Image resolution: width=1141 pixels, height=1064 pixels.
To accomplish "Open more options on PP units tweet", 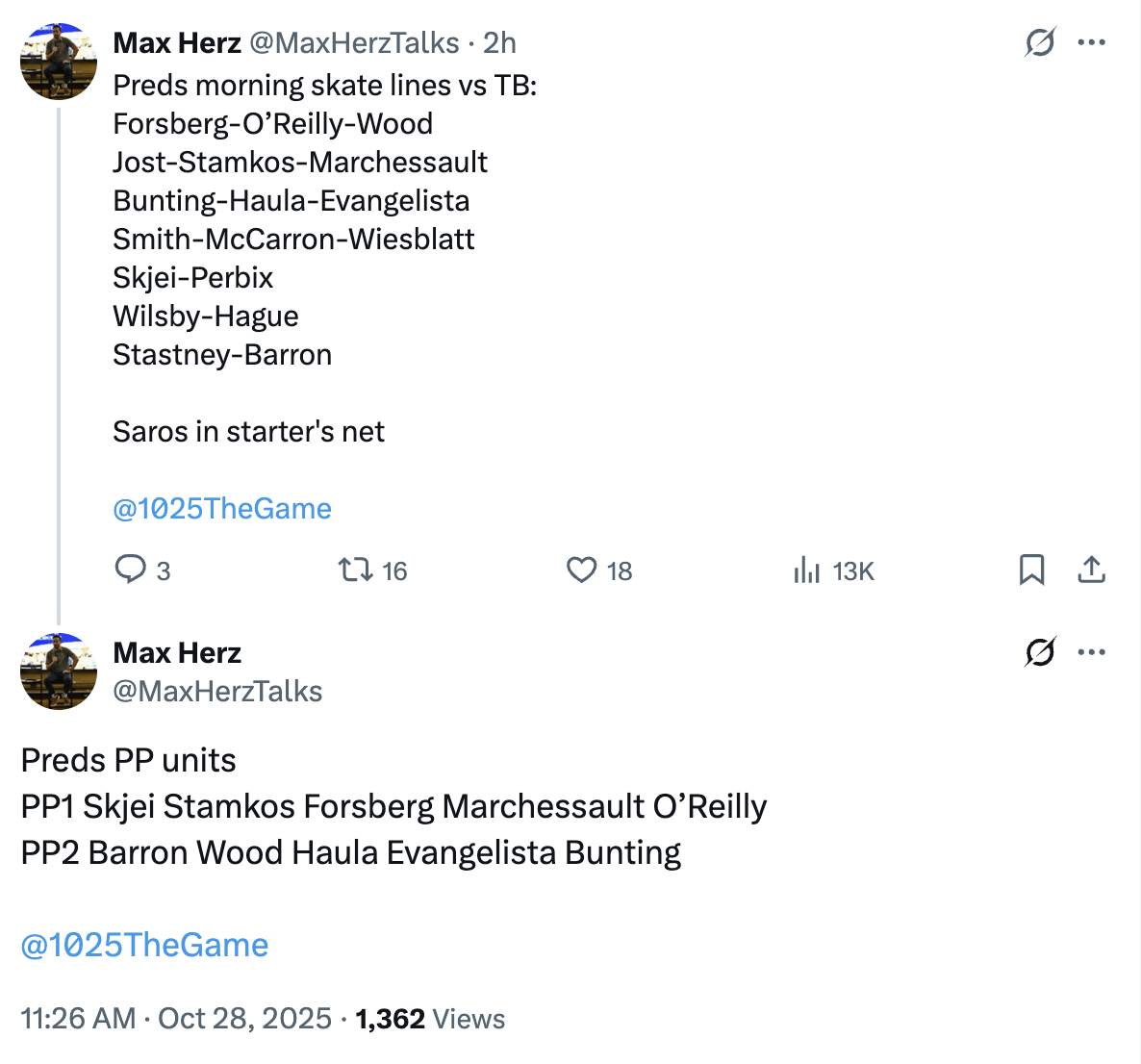I will pyautogui.click(x=1092, y=652).
